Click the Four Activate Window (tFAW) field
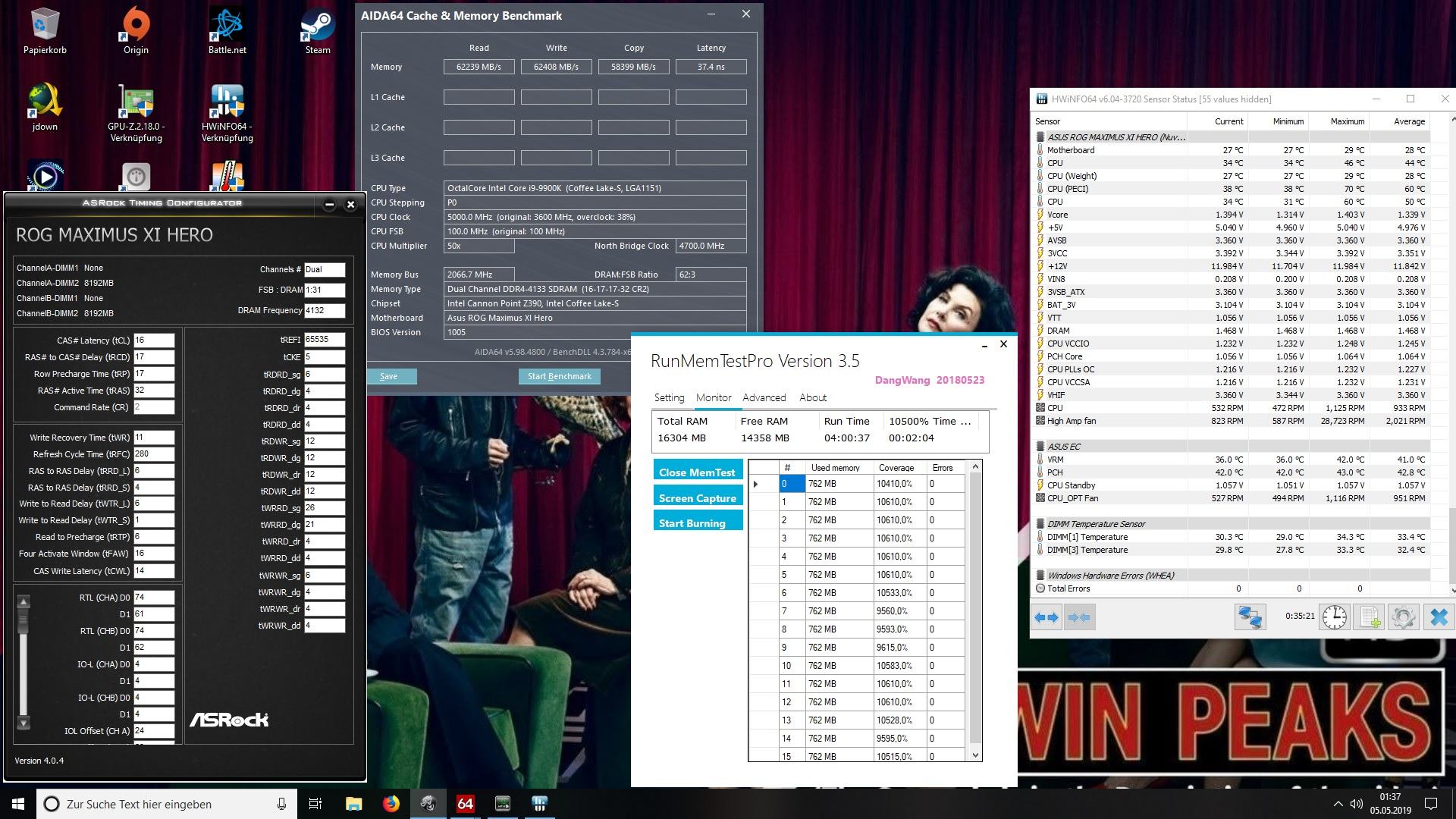The height and width of the screenshot is (819, 1456). click(154, 554)
